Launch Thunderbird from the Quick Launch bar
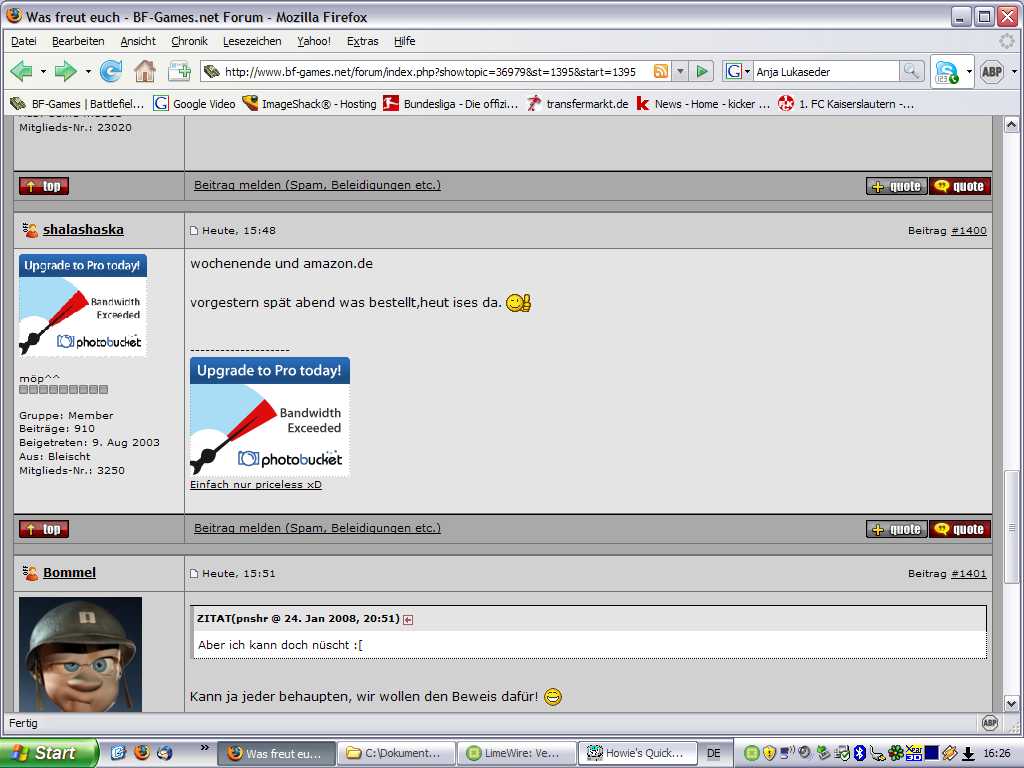This screenshot has width=1024, height=768. [x=165, y=753]
